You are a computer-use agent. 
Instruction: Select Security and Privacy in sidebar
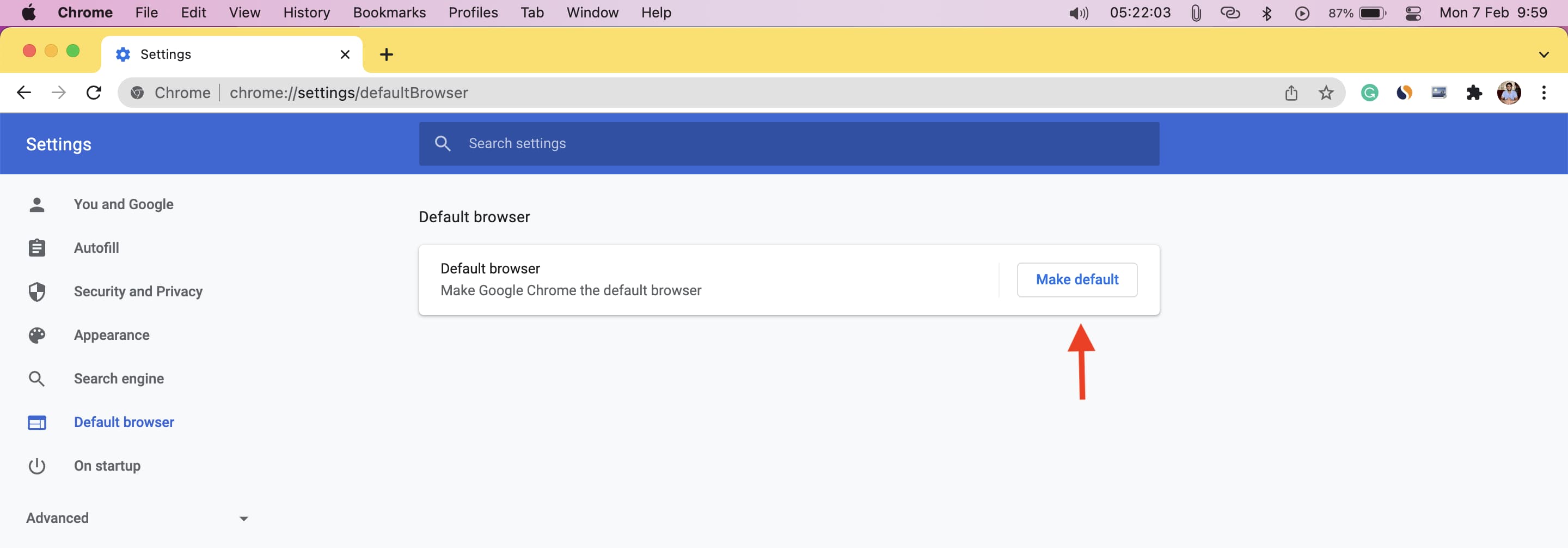pos(138,291)
